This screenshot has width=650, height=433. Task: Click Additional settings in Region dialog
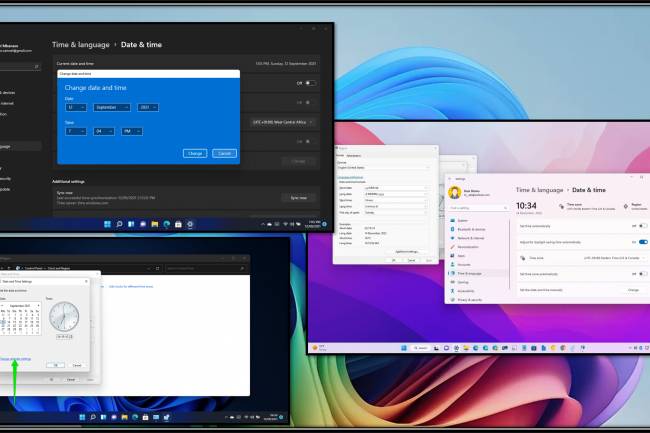coord(407,252)
